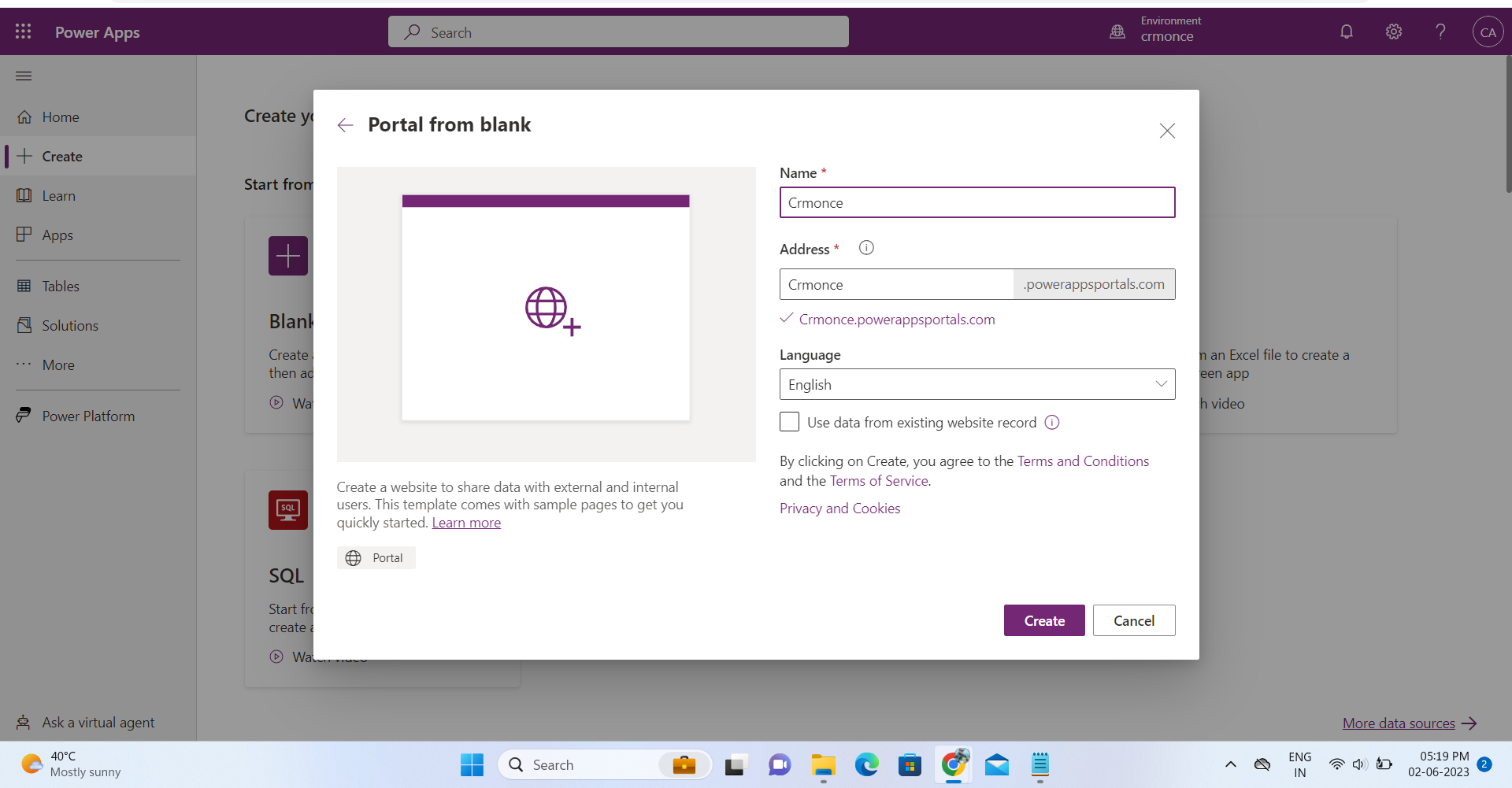
Task: Close the Portal from blank dialog
Action: pyautogui.click(x=1167, y=131)
